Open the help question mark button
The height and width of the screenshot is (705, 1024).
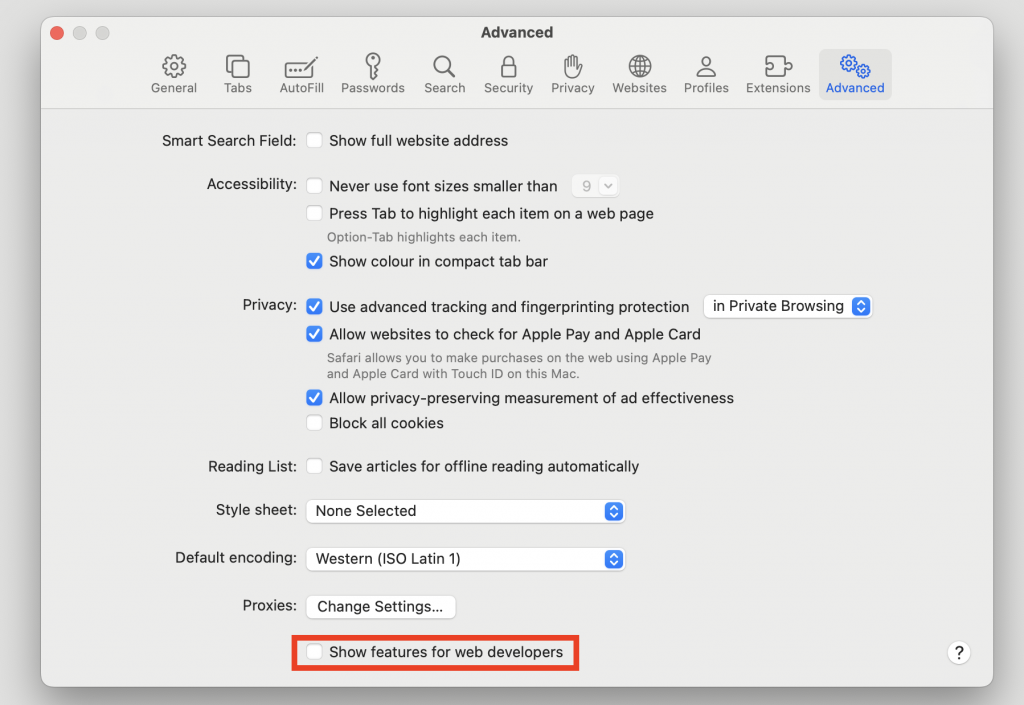pyautogui.click(x=959, y=652)
